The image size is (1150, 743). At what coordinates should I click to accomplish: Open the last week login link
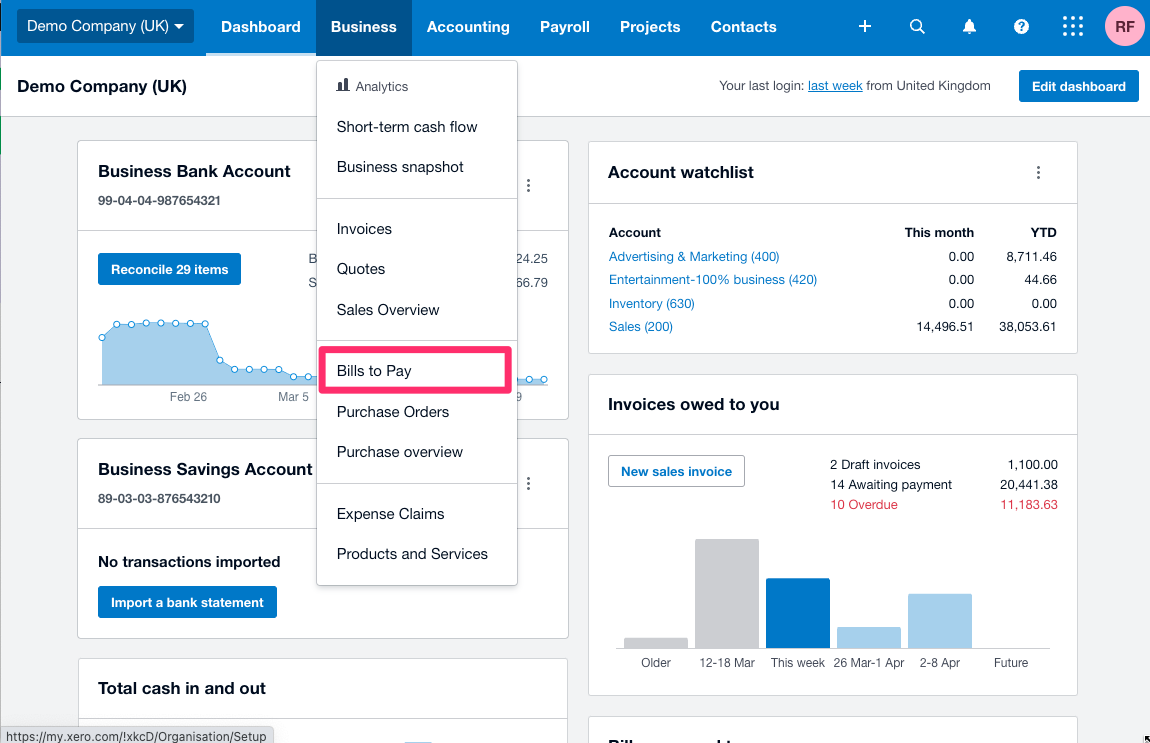click(x=835, y=86)
